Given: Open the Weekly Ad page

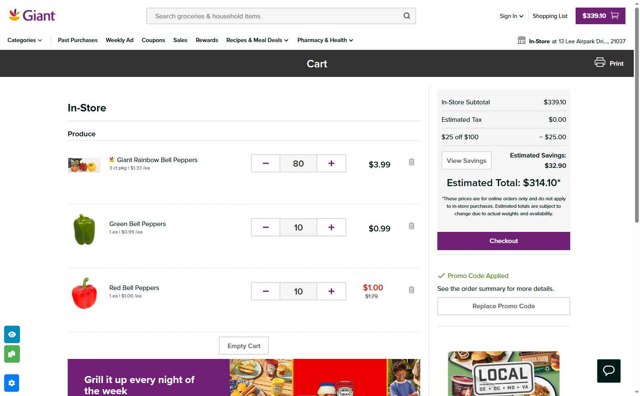Looking at the screenshot, I should coord(120,40).
